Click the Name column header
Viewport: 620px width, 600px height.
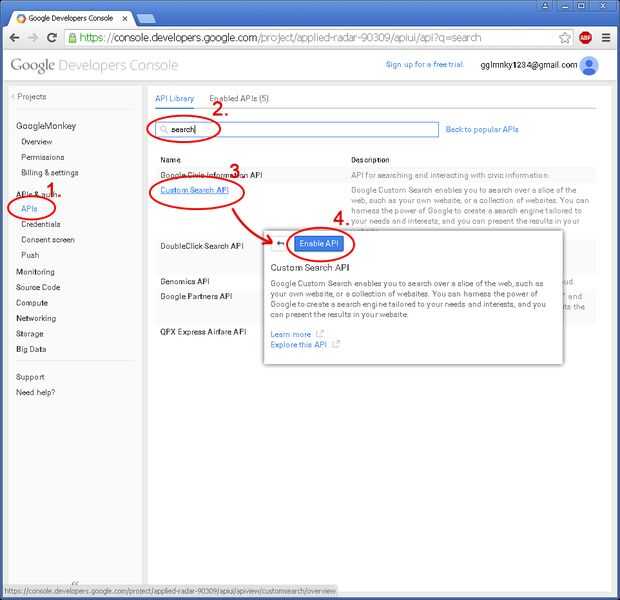pos(170,160)
